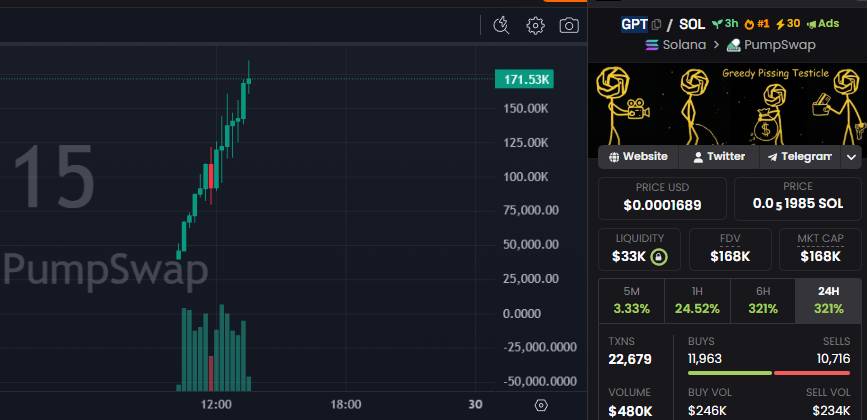Click the Solana chain name link
This screenshot has width=867, height=420.
point(684,45)
